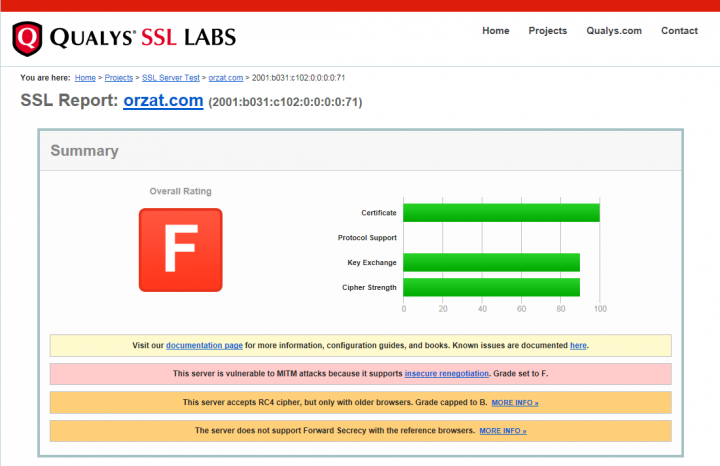Click the Qualys shield logo icon
This screenshot has height=466, width=720.
pyautogui.click(x=28, y=39)
